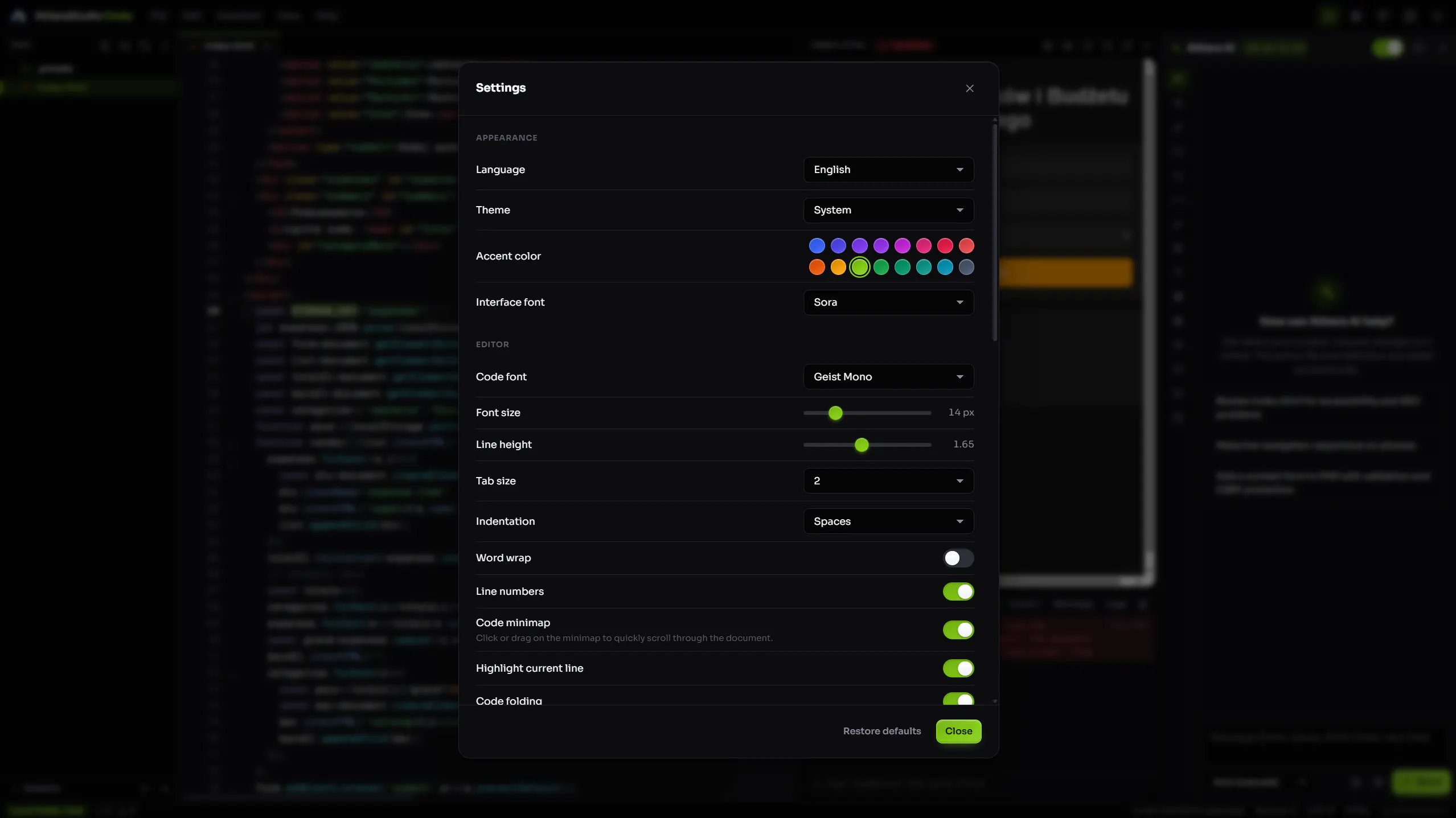The height and width of the screenshot is (818, 1456).
Task: Click Restore defaults
Action: coord(881,731)
